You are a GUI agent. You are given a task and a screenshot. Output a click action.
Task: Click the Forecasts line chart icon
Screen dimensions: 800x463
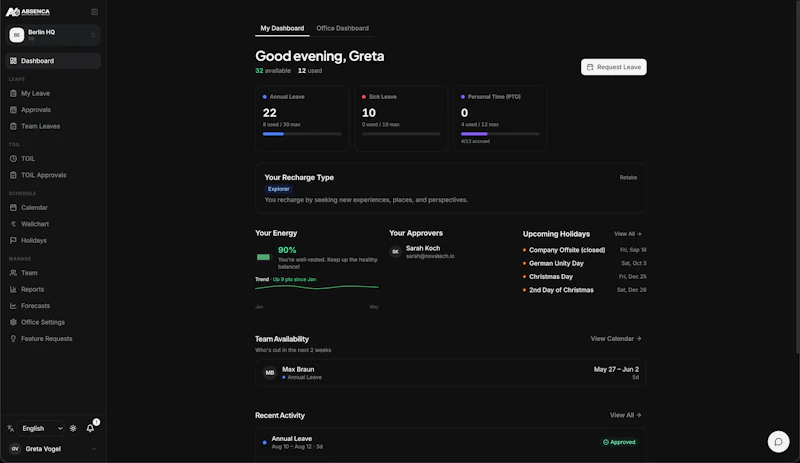point(13,306)
